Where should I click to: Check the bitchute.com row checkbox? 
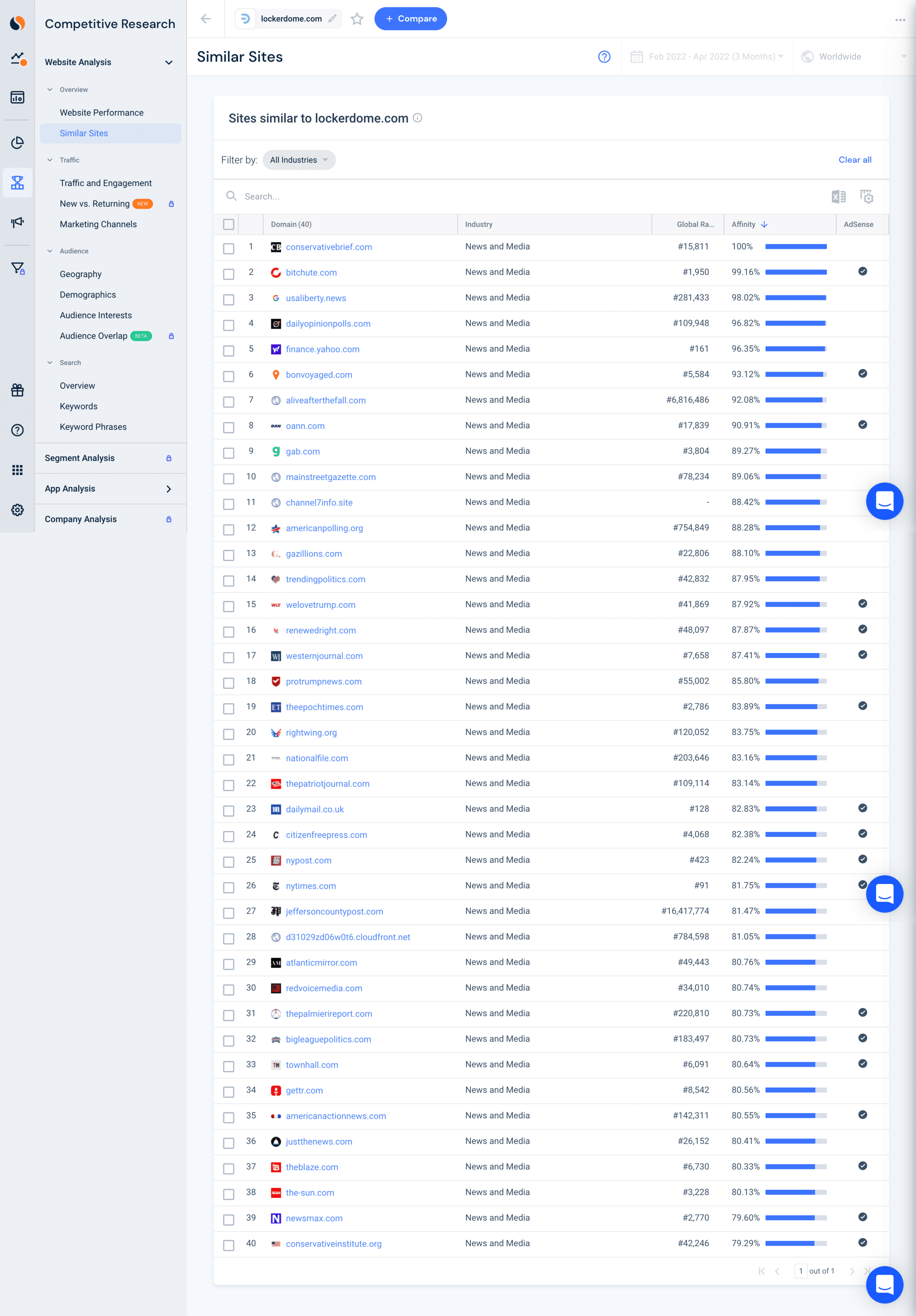click(229, 275)
